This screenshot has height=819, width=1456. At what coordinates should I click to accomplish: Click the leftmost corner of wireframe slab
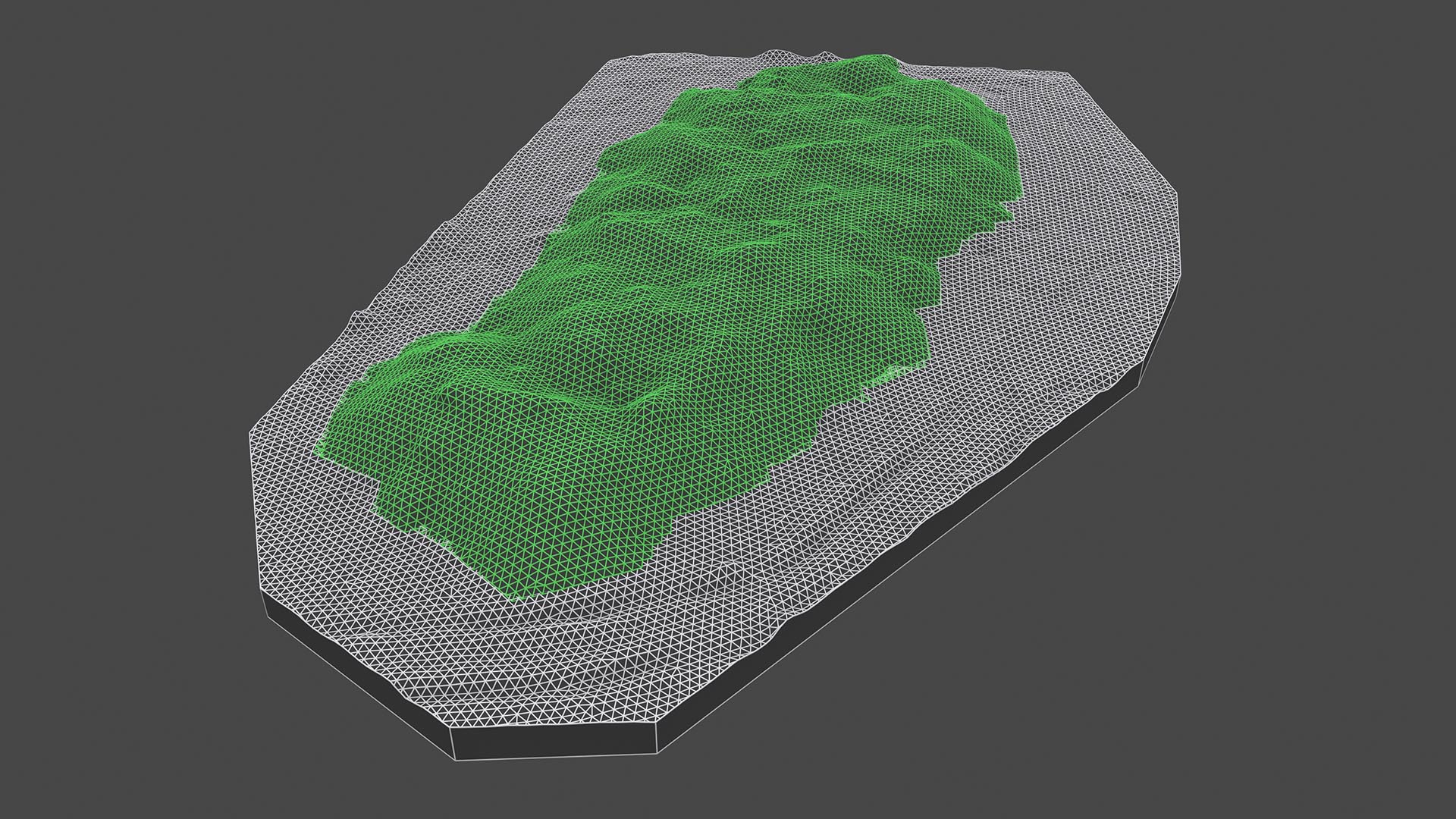tap(251, 434)
